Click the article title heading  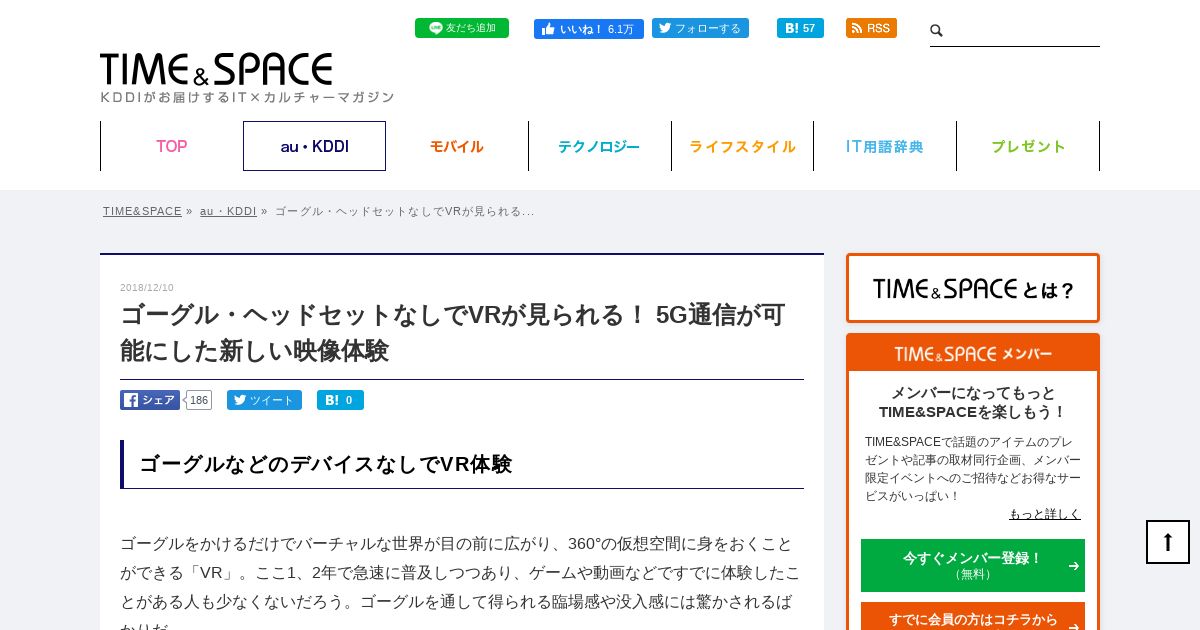click(453, 333)
